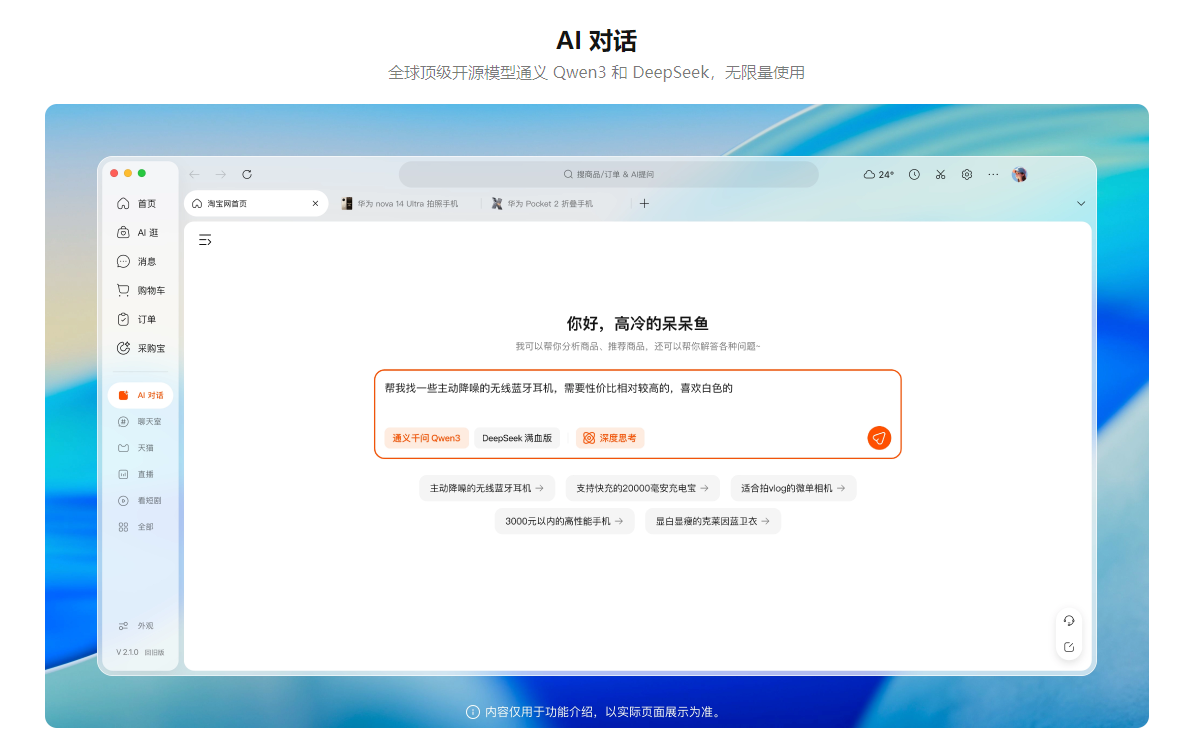Click the top search bar field

point(608,174)
